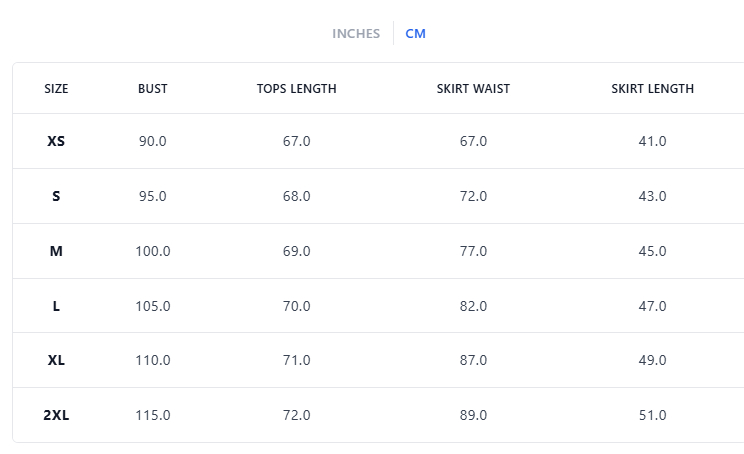Click the TOPS LENGTH column header

[x=297, y=89]
